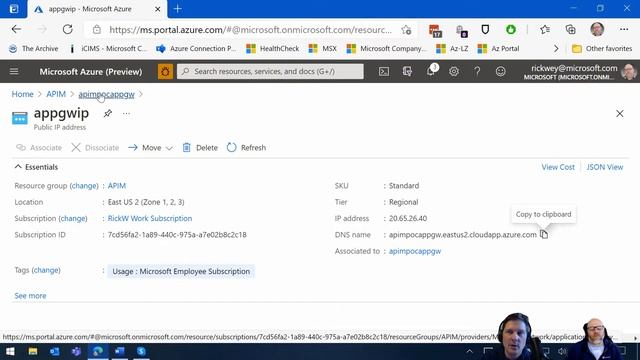Open apimpocappgw in the breadcrumb
The height and width of the screenshot is (360, 640).
coord(107,94)
